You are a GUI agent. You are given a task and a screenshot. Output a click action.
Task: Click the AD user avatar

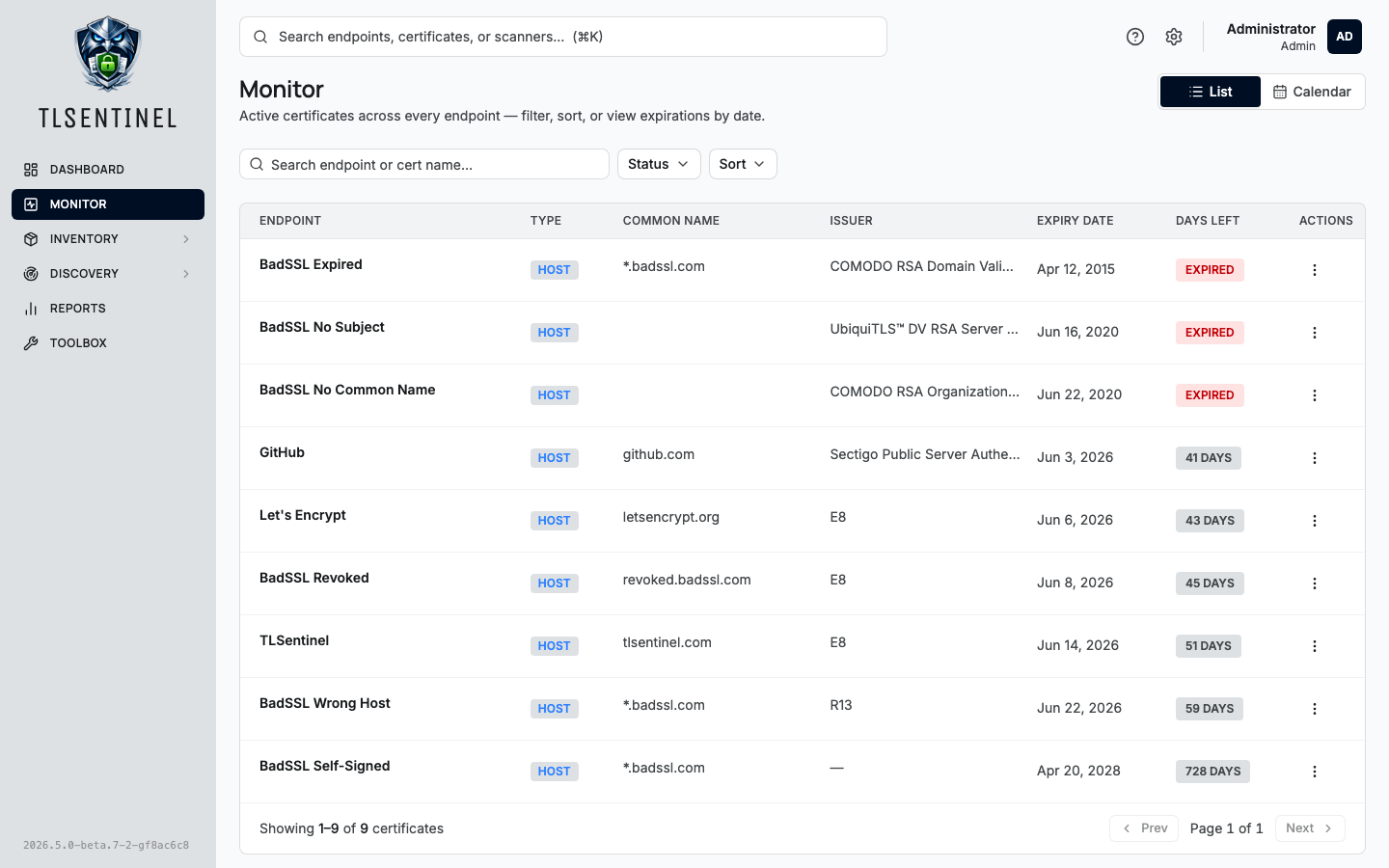pyautogui.click(x=1345, y=37)
